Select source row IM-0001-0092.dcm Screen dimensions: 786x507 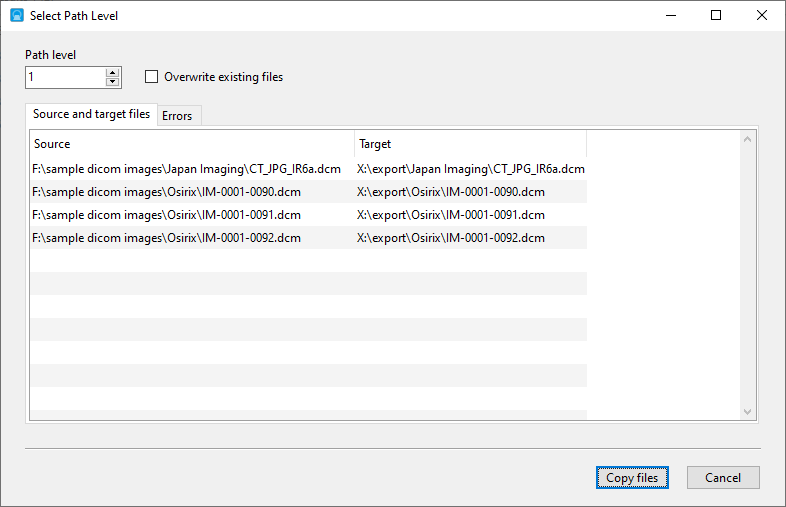pos(166,238)
